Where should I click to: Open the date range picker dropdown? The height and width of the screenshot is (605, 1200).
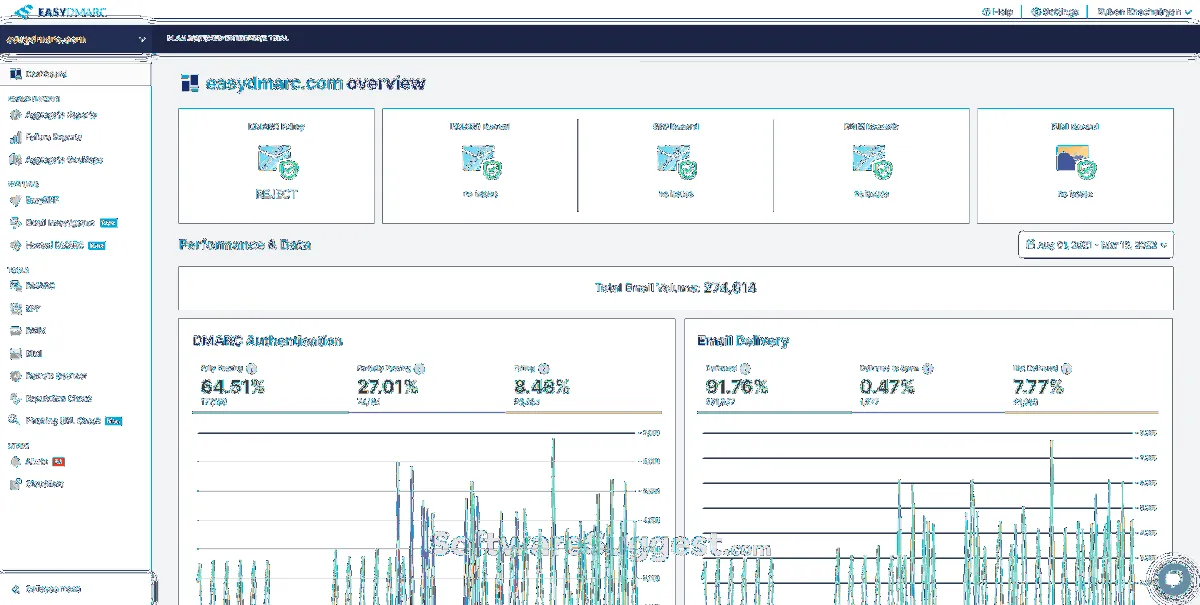(x=1095, y=244)
